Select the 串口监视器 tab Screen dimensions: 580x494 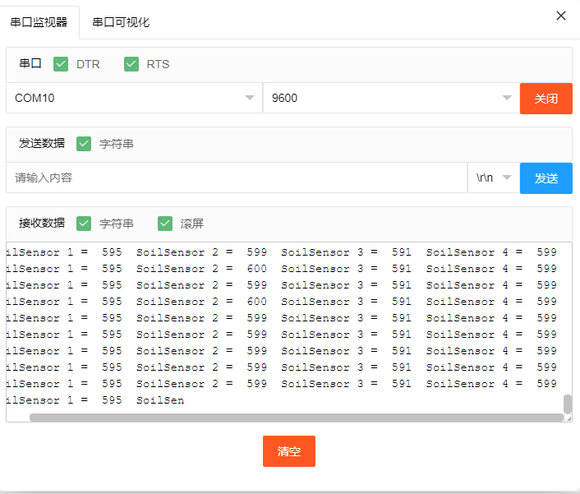pyautogui.click(x=39, y=22)
